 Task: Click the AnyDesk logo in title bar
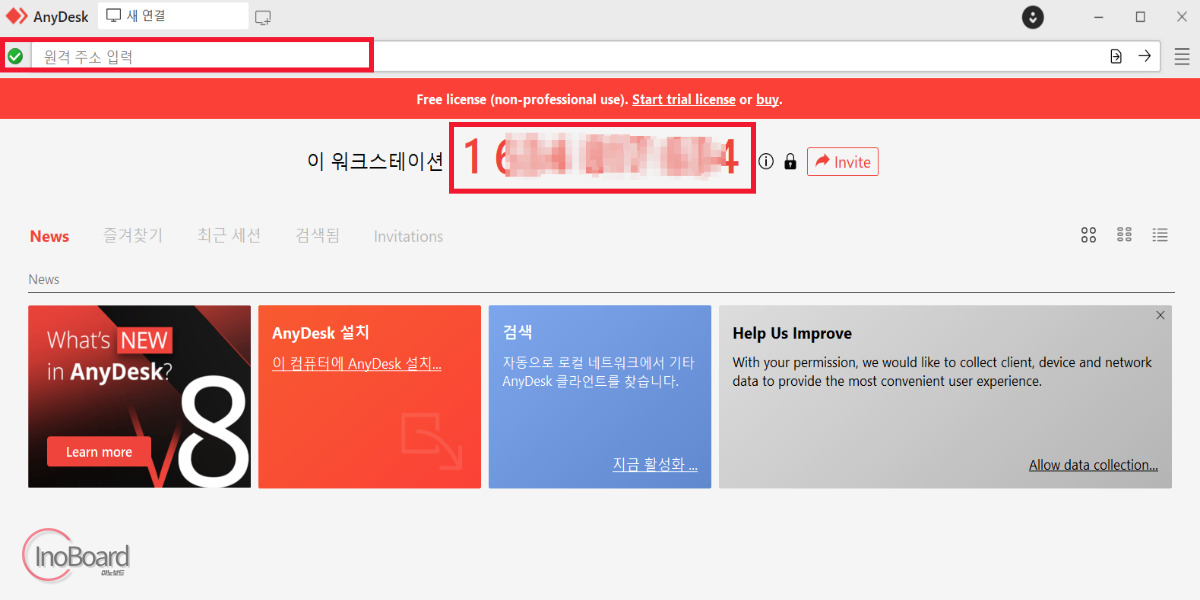click(x=17, y=16)
